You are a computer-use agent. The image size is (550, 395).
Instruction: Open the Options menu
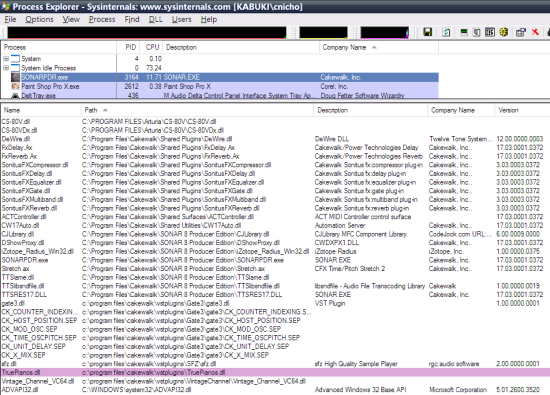(39, 19)
